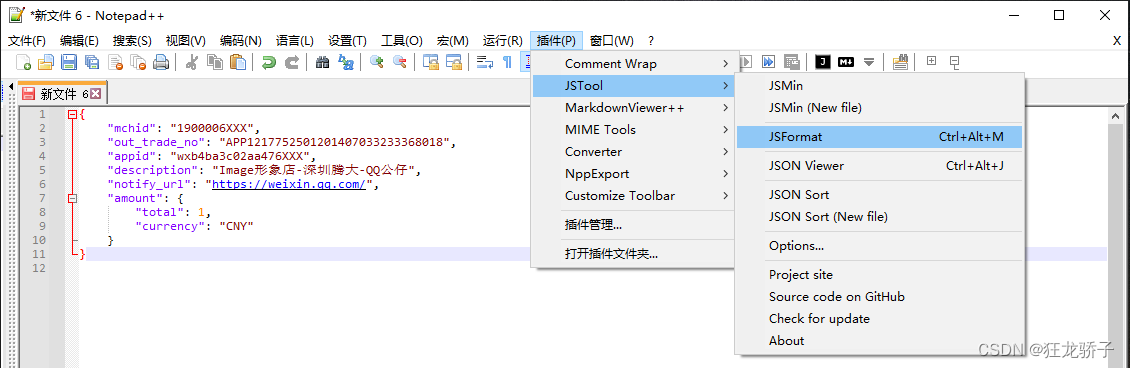Toggle synchronize horizontal scrolling icon
Viewport: 1130px width, 368px height.
pos(453,63)
